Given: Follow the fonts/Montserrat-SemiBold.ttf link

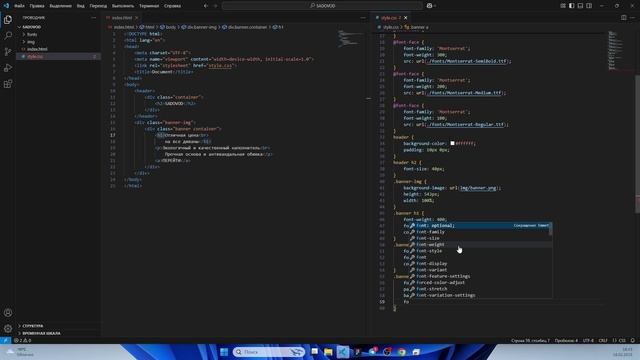Looking at the screenshot, I should 466,61.
